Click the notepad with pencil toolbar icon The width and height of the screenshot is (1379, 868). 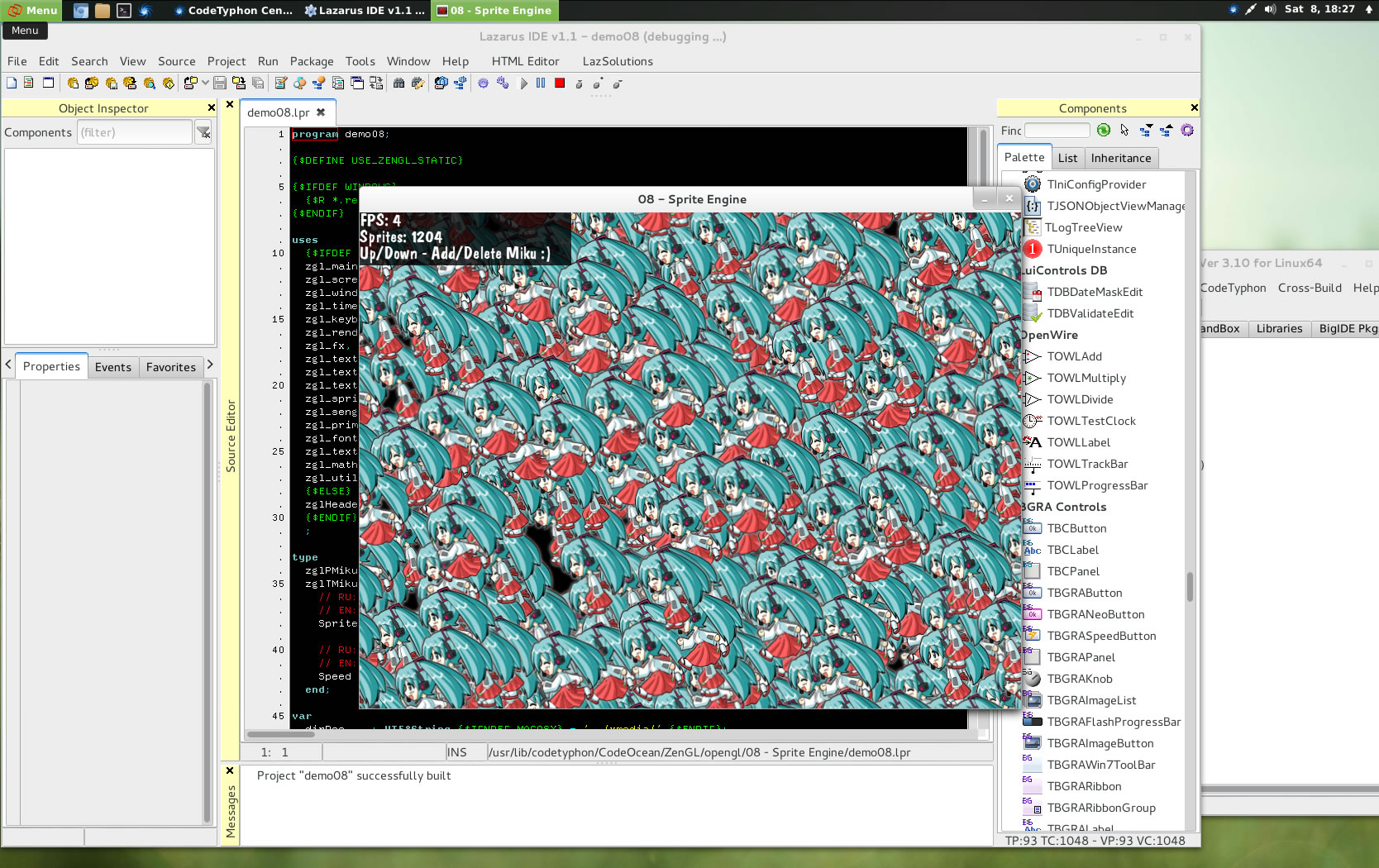click(281, 83)
